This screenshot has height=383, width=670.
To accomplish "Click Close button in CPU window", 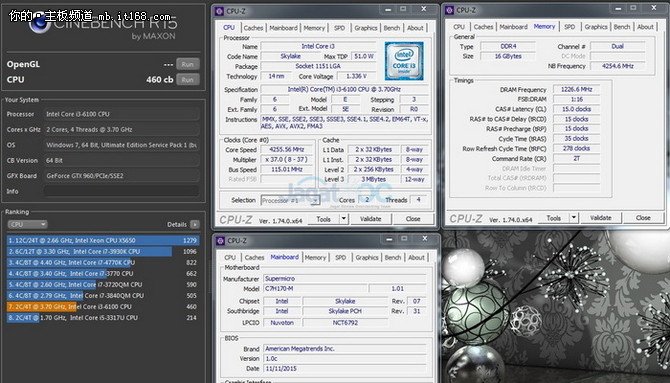I will tap(413, 219).
